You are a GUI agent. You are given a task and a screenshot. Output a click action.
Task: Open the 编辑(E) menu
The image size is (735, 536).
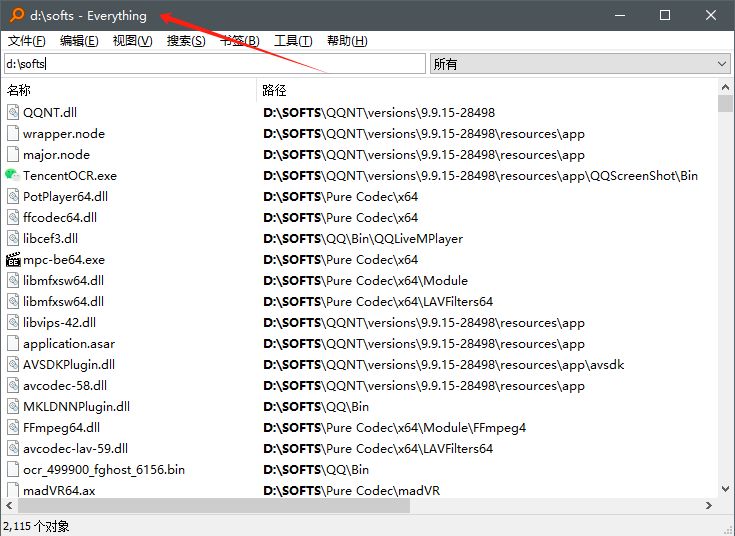(79, 41)
